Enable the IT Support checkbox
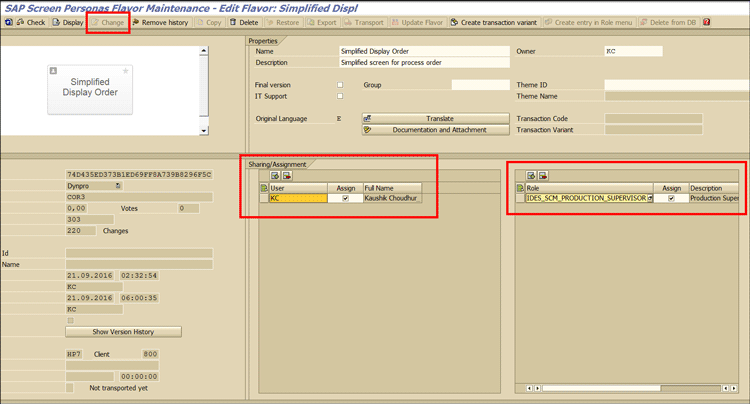The height and width of the screenshot is (404, 750). [340, 96]
